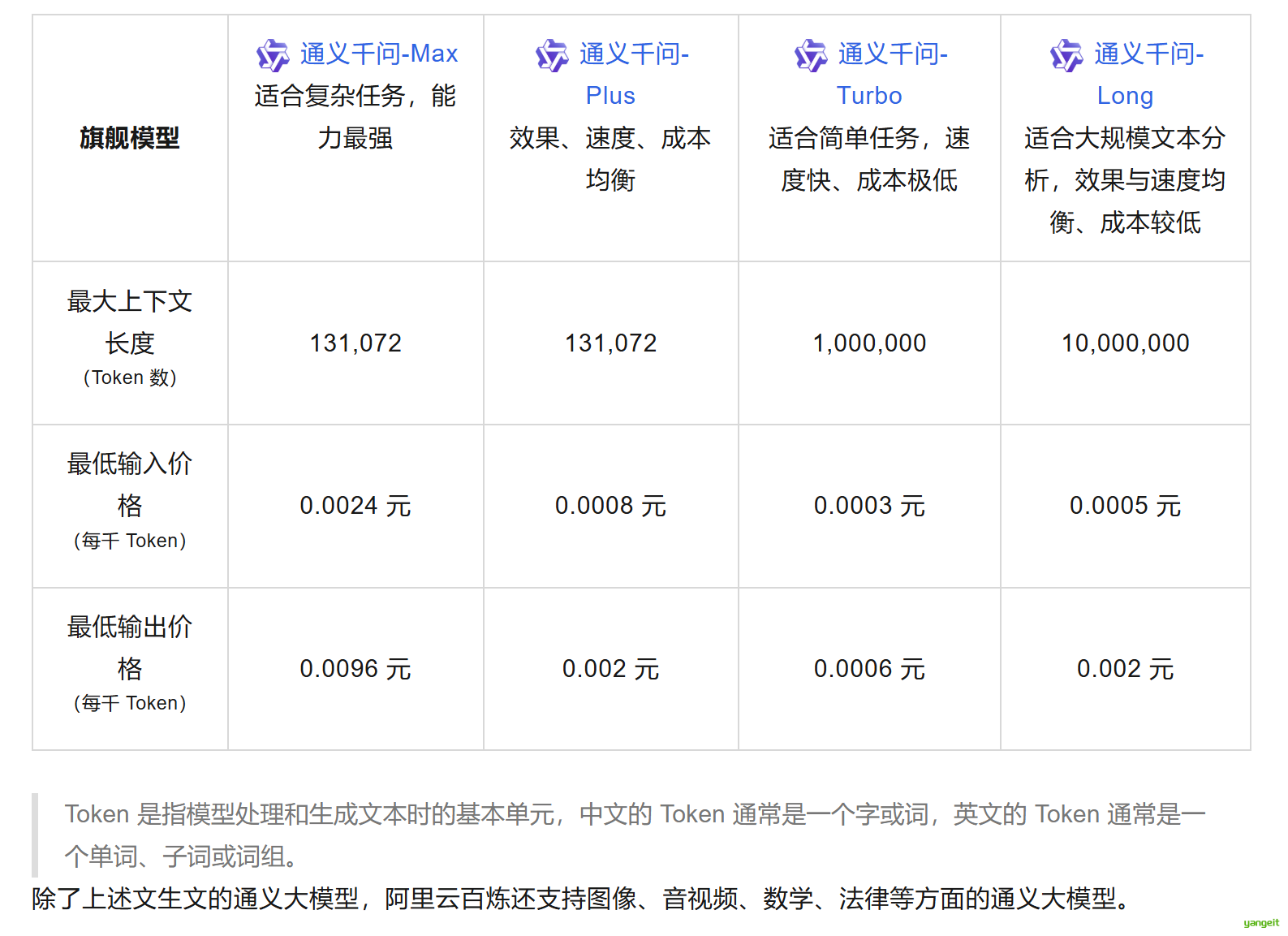This screenshot has height=936, width=1288.
Task: Open the 通义千问-Long link
Action: pyautogui.click(x=1148, y=74)
